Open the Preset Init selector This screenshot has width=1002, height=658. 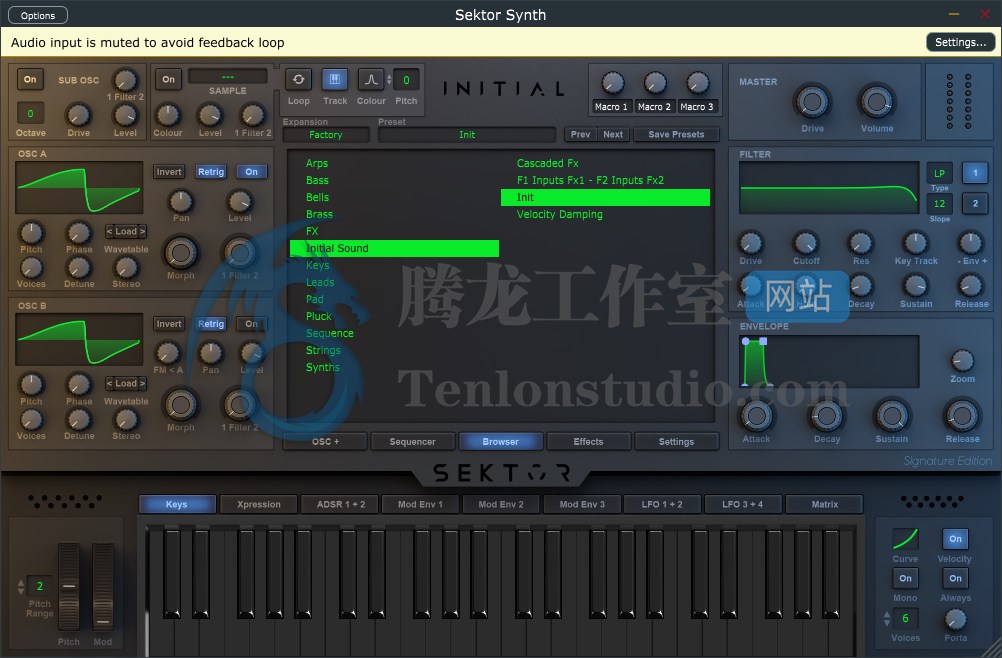tap(467, 135)
